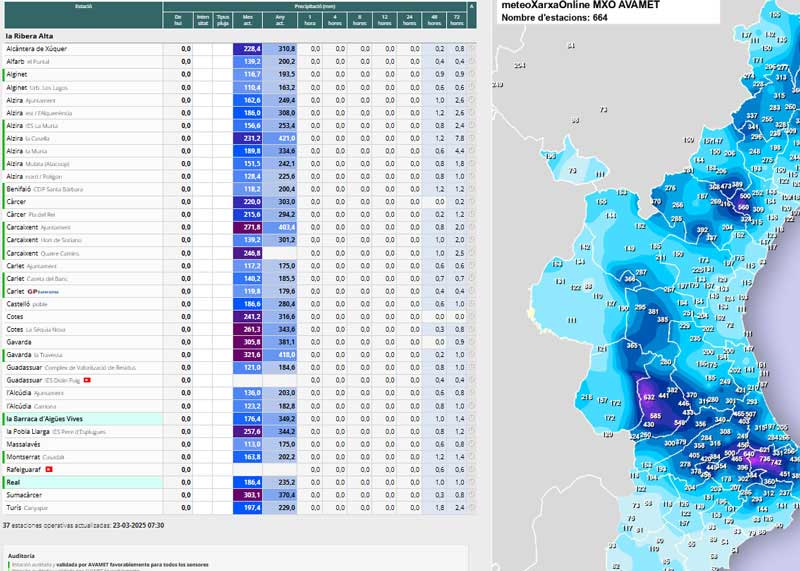Select monthly value 228,4 for Alcàntera de Xúquer

click(248, 49)
